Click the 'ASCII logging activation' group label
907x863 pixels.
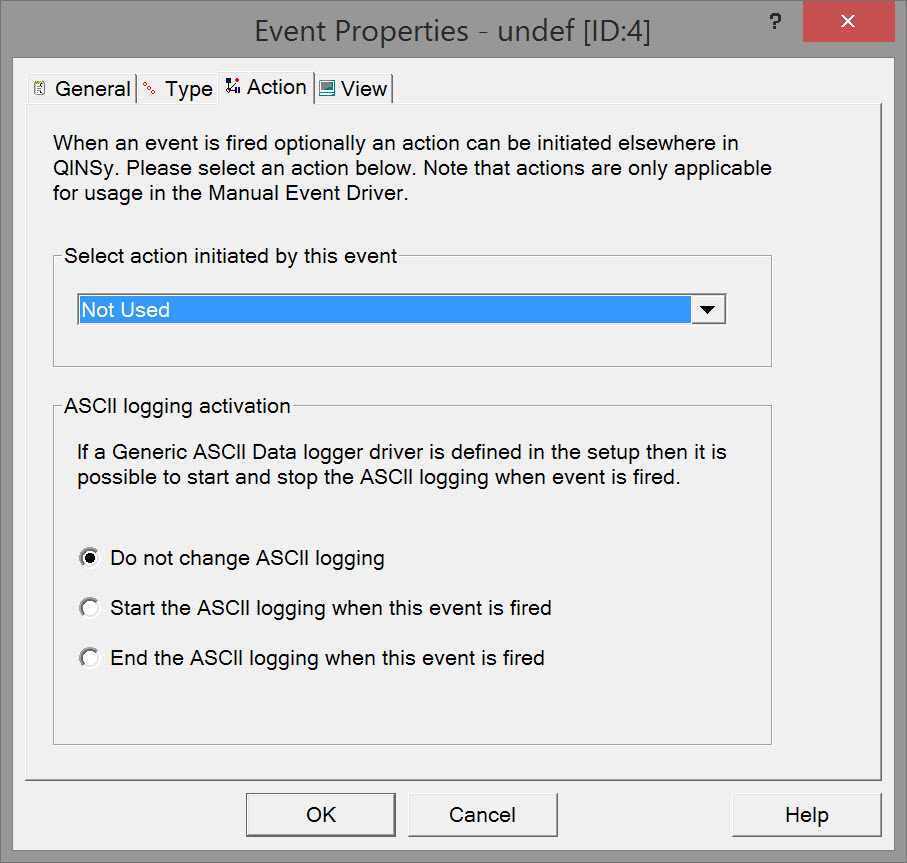tap(177, 406)
